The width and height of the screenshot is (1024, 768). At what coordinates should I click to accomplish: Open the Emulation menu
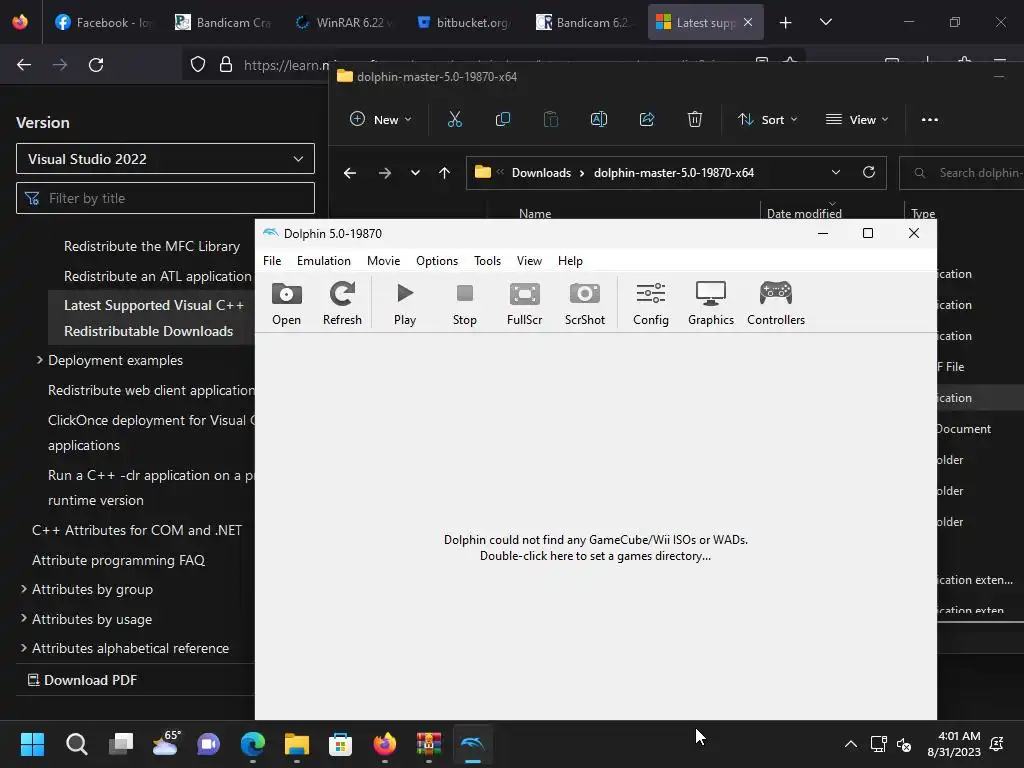click(x=323, y=261)
